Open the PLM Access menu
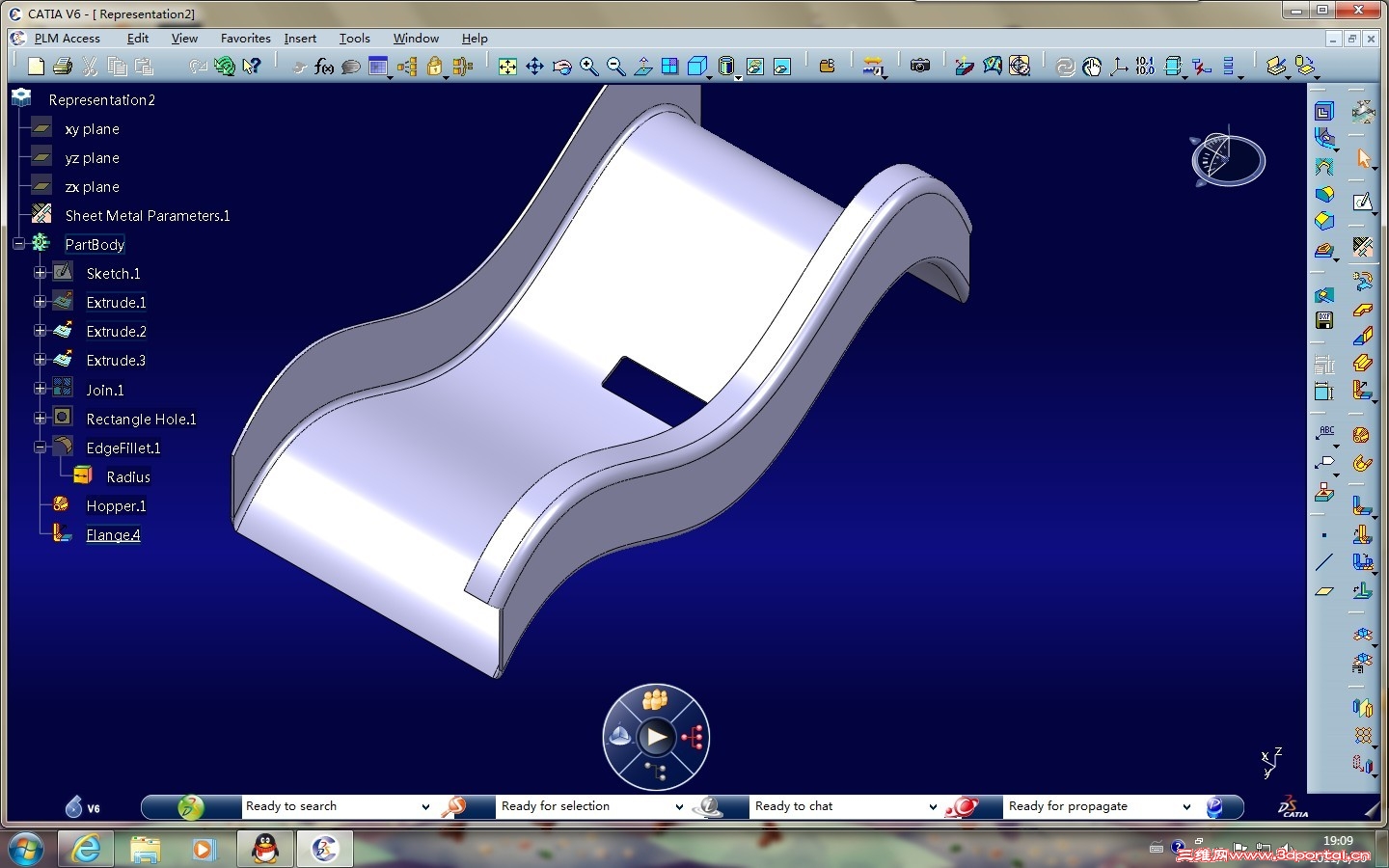The height and width of the screenshot is (868, 1389). (68, 39)
